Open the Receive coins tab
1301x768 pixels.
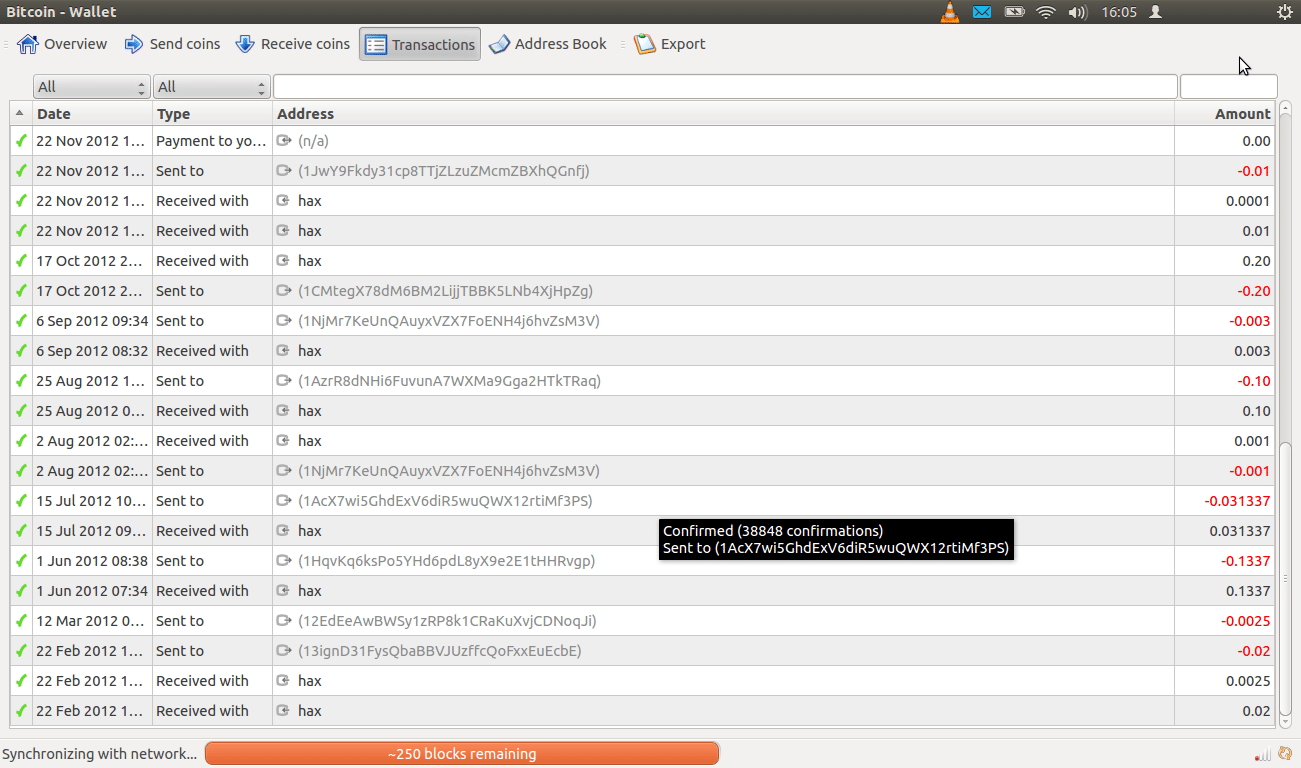tap(292, 44)
